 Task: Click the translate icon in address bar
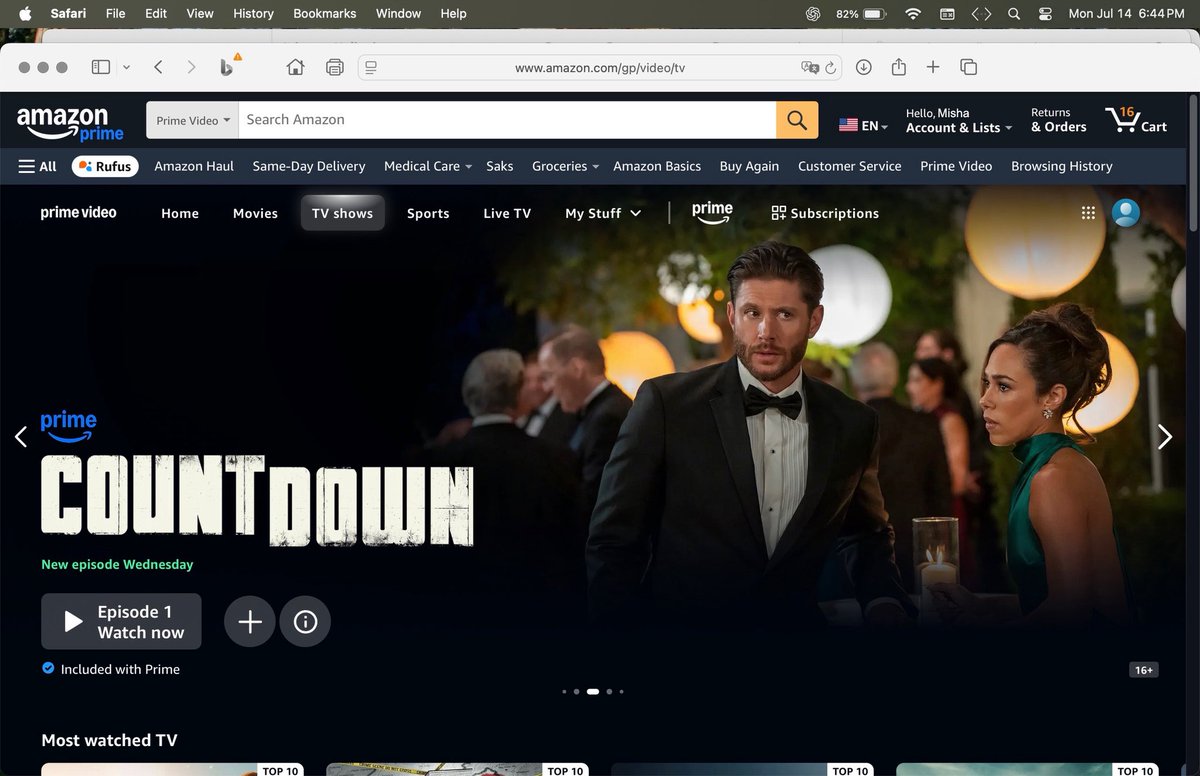click(x=809, y=67)
